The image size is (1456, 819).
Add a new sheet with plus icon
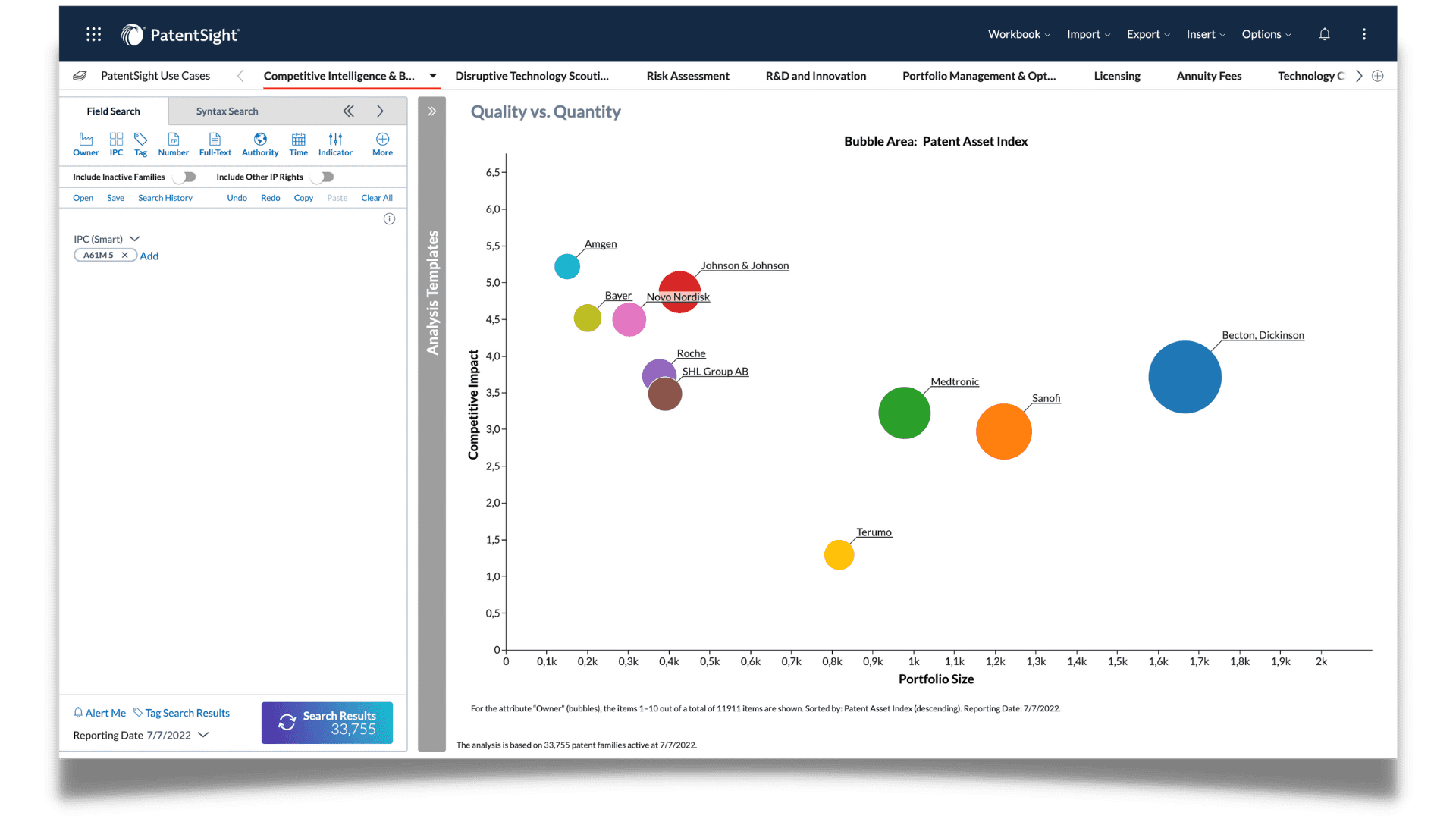[1378, 76]
